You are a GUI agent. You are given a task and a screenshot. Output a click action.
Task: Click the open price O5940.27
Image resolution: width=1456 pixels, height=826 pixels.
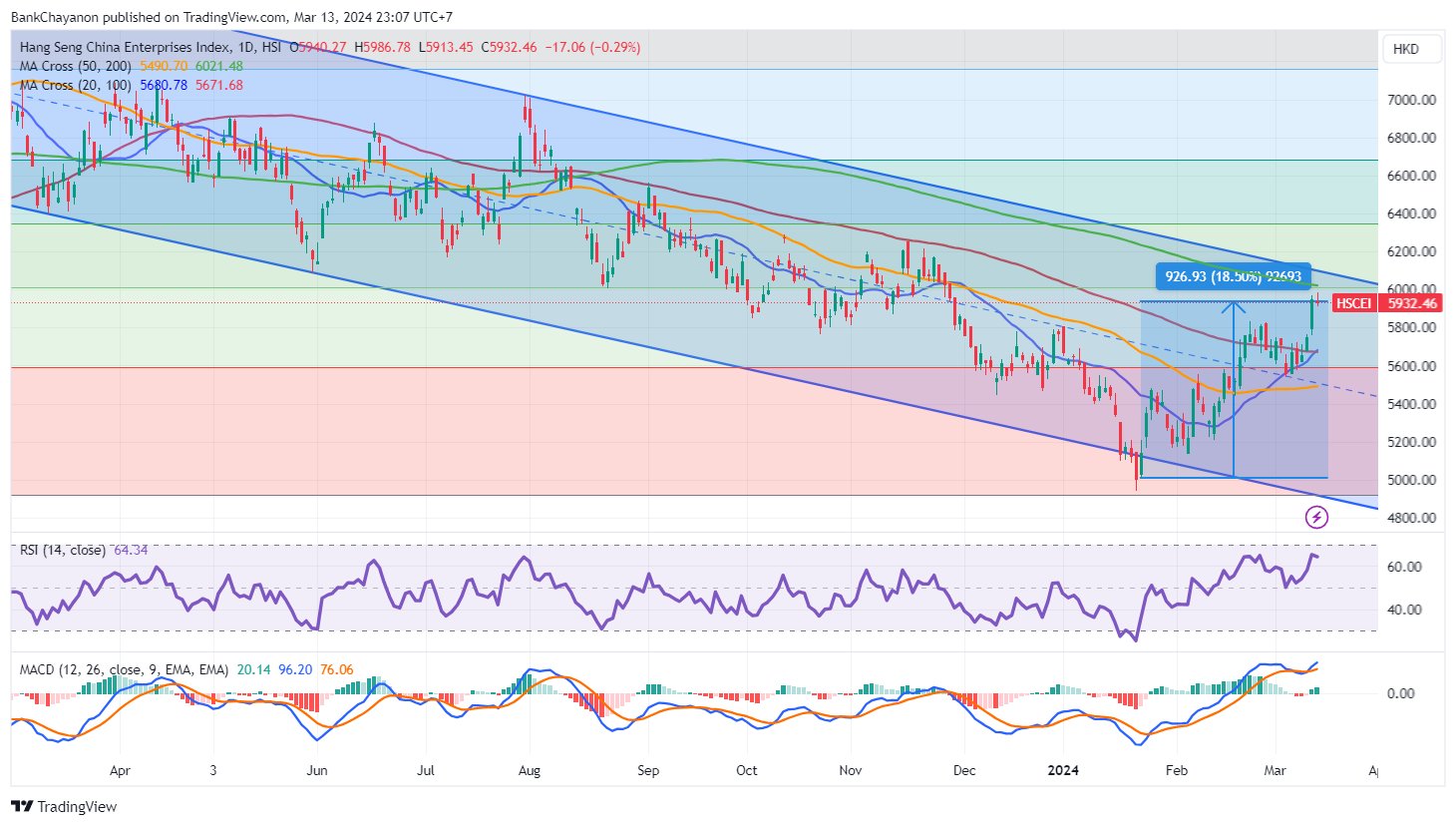(317, 47)
